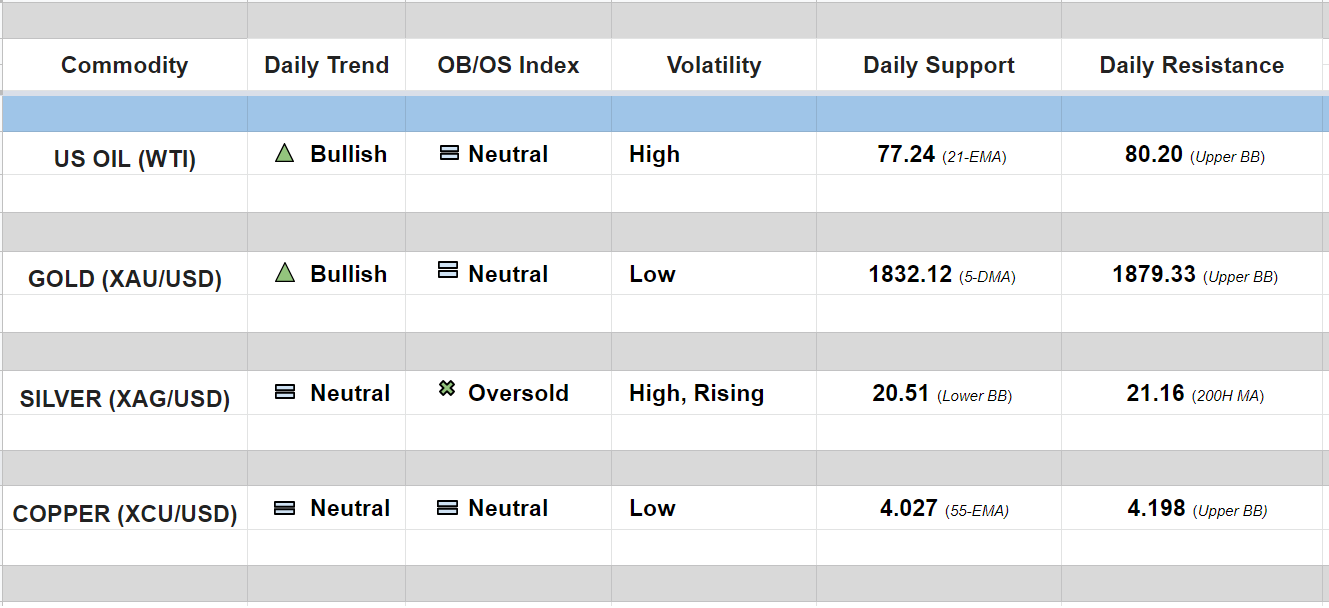Click the Neutral bars icon in Copper Daily Trend
Image resolution: width=1329 pixels, height=608 pixels.
click(x=285, y=508)
